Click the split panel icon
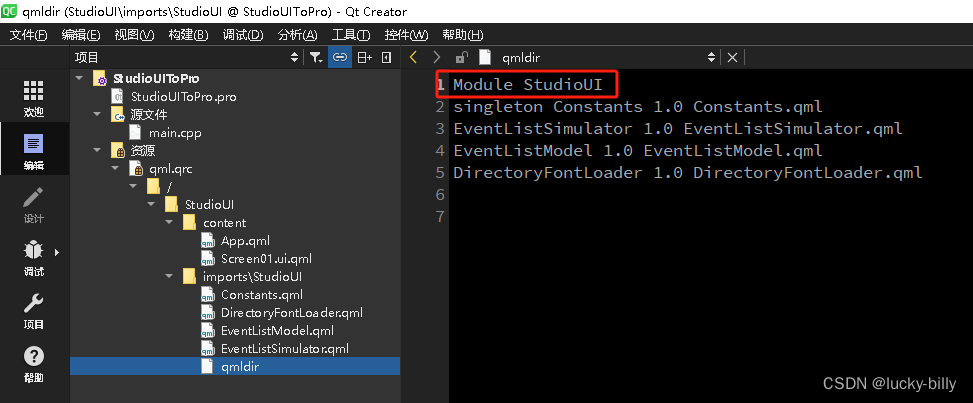 point(364,58)
